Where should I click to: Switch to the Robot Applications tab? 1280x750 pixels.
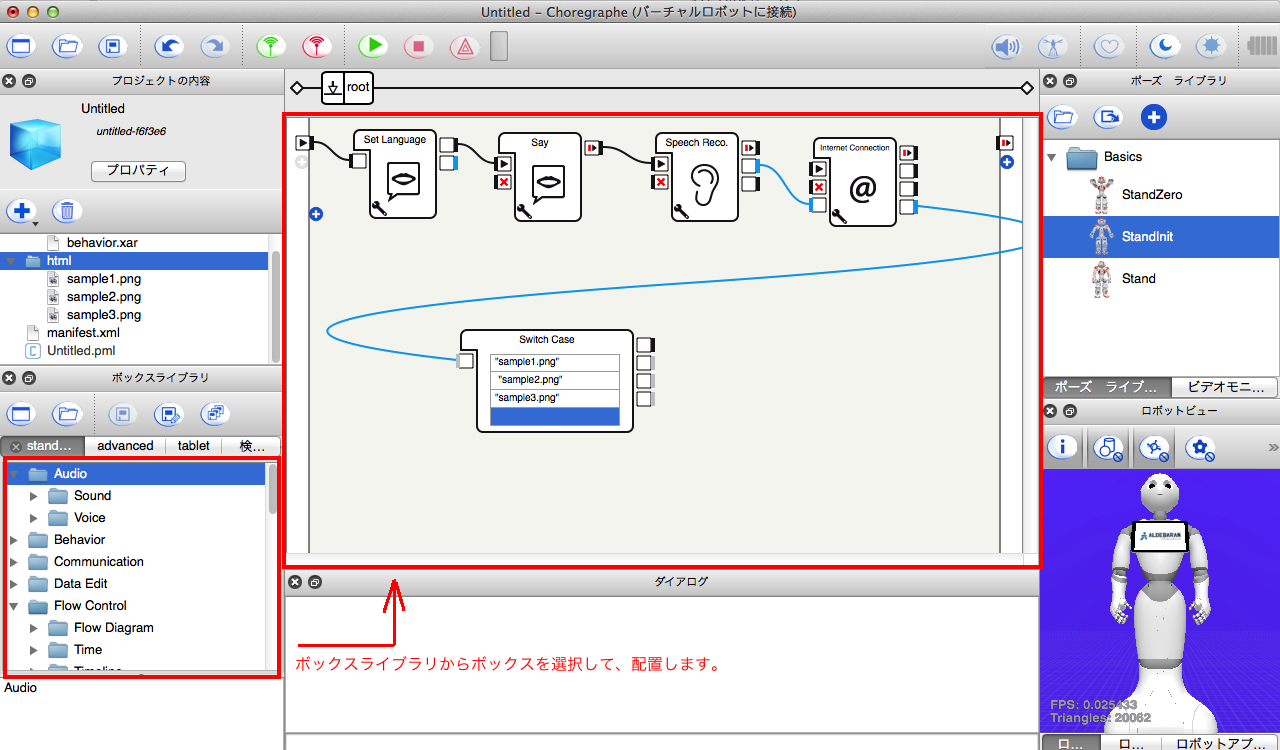click(1218, 743)
